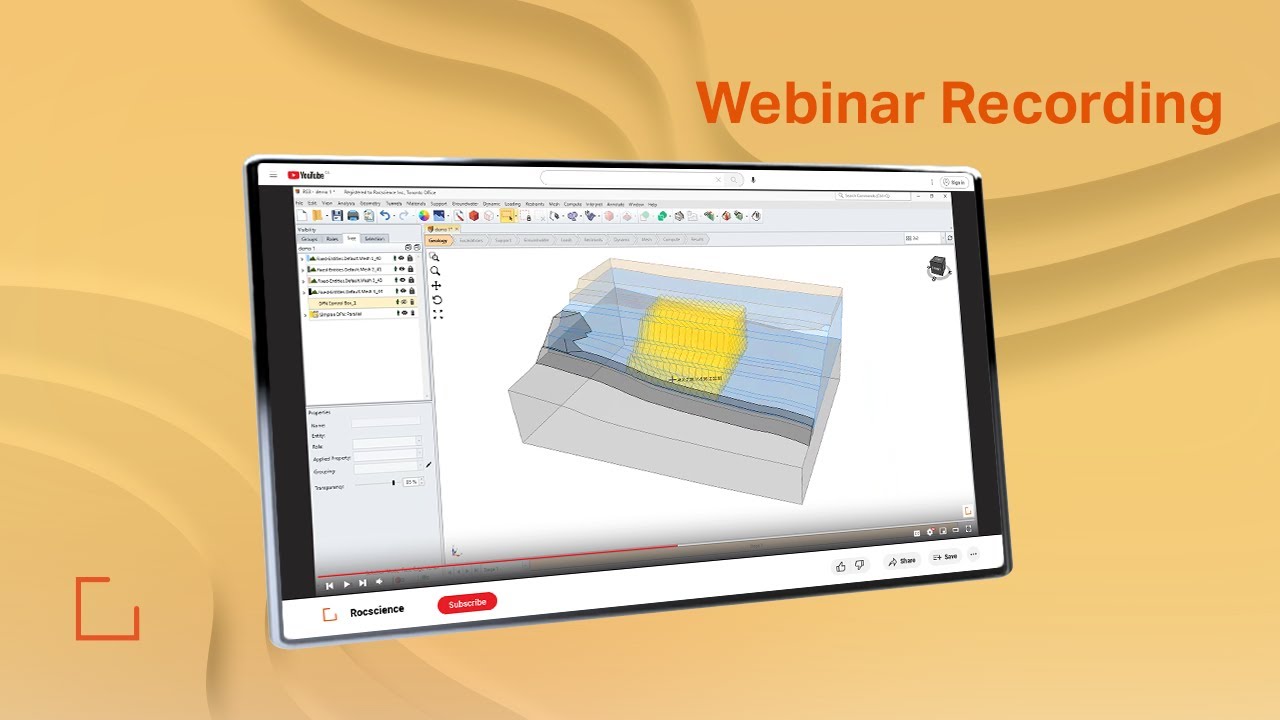Open the YouTube hamburger menu
The image size is (1280, 720).
coord(273,175)
